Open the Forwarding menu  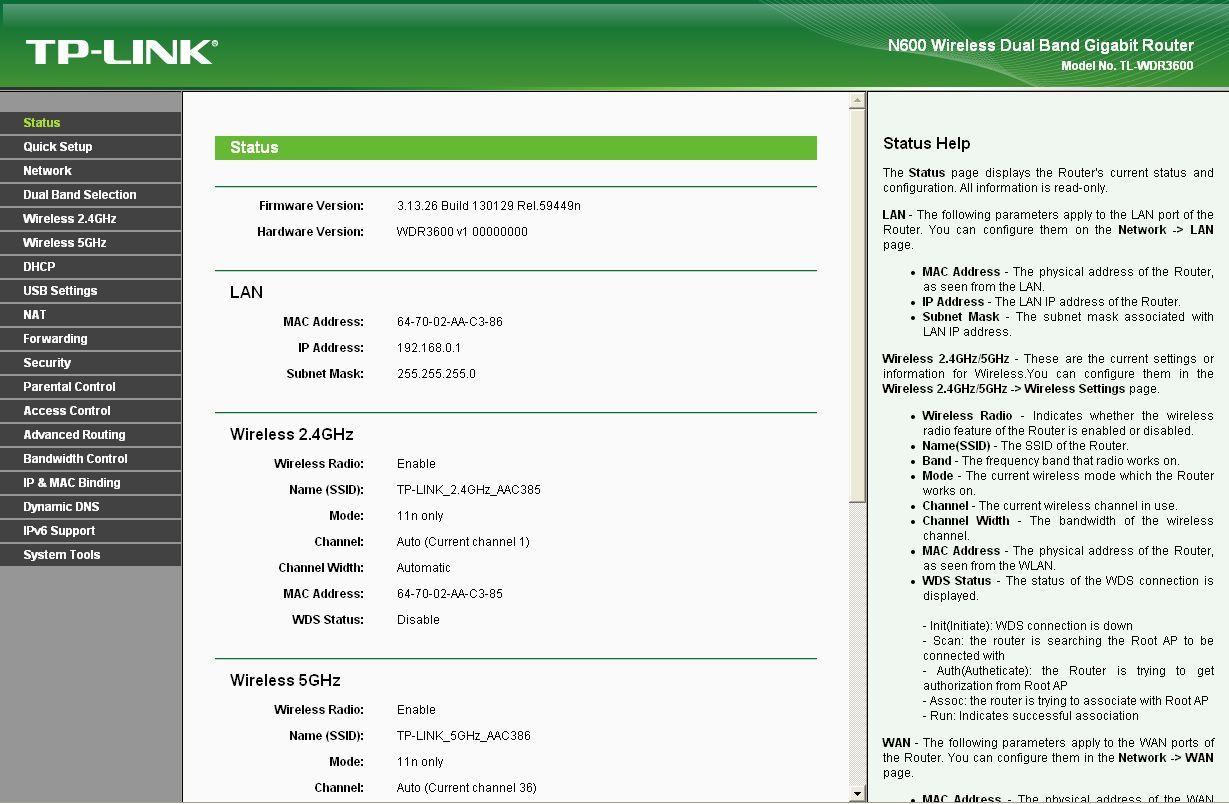55,339
